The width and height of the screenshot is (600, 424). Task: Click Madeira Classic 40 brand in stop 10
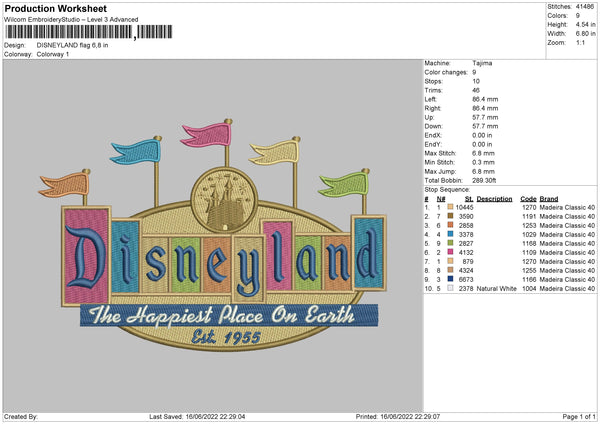[567, 288]
